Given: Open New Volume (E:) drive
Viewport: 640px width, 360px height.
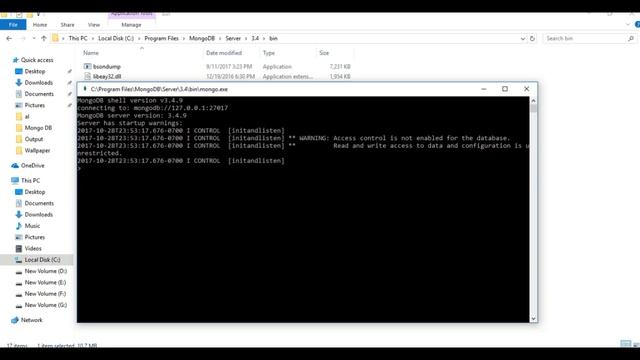Looking at the screenshot, I should [x=45, y=282].
